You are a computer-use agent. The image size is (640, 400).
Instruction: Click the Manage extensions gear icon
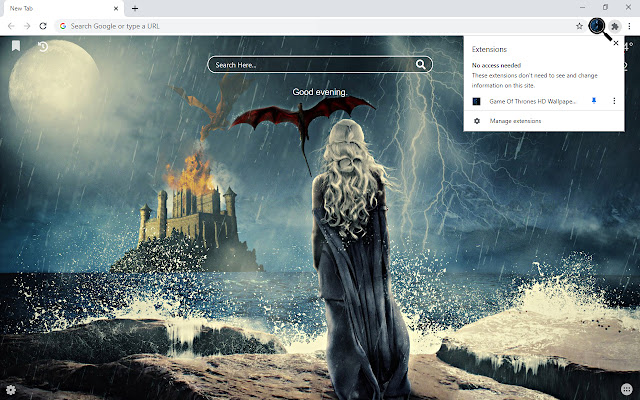point(477,121)
